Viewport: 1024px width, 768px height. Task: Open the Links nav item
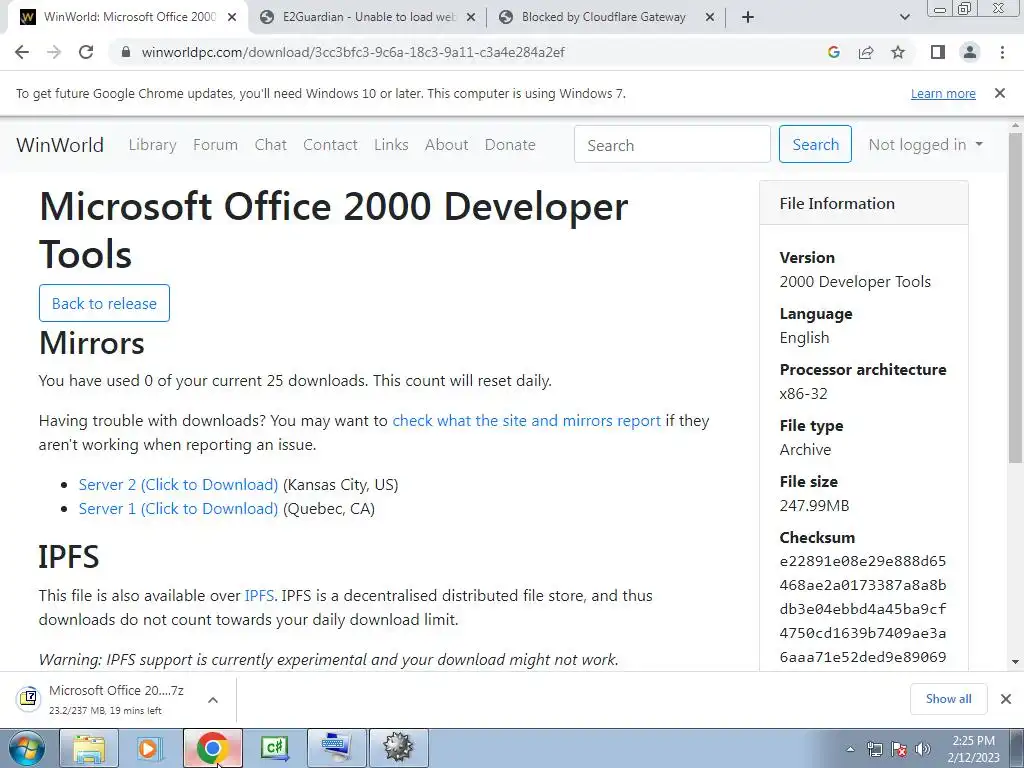pos(391,144)
